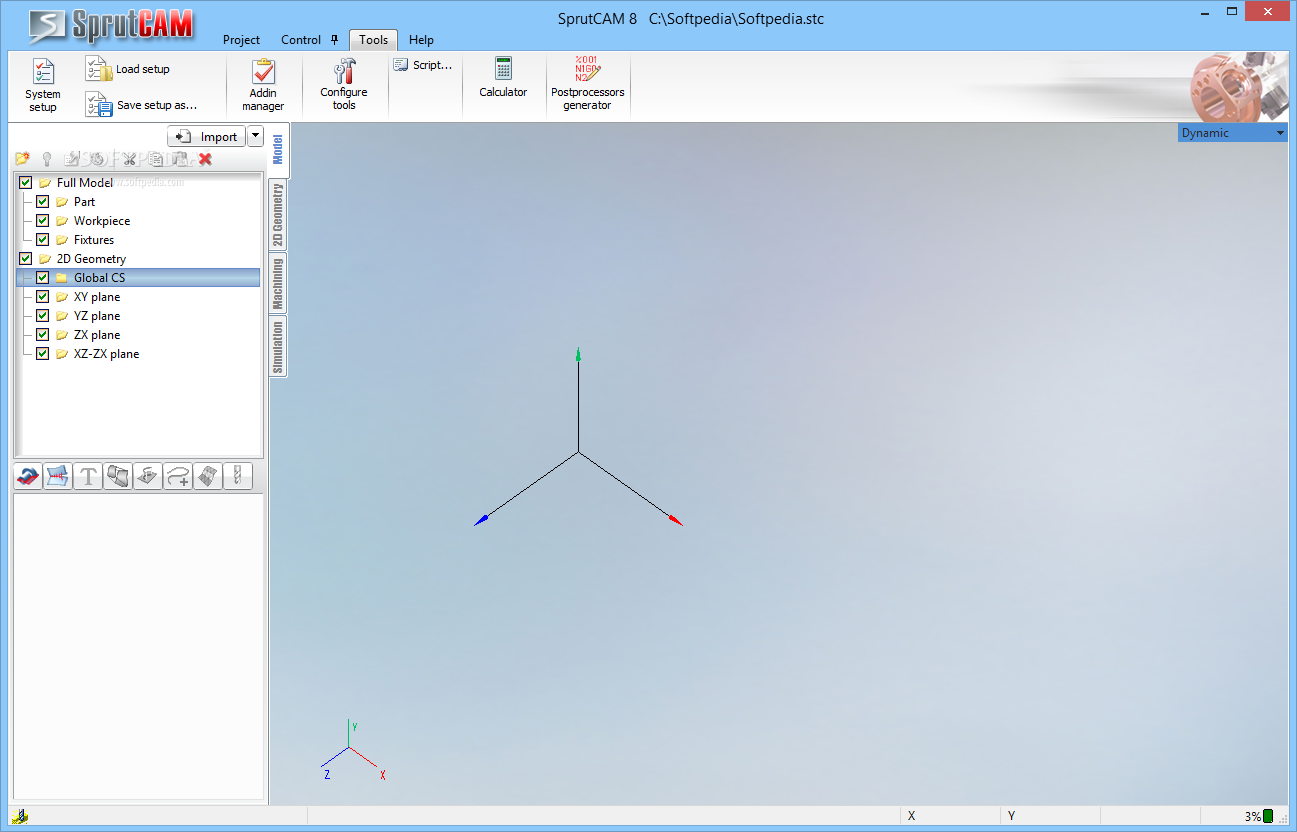Click the projection onto plane tool icon
The image size is (1297, 832).
pyautogui.click(x=148, y=477)
